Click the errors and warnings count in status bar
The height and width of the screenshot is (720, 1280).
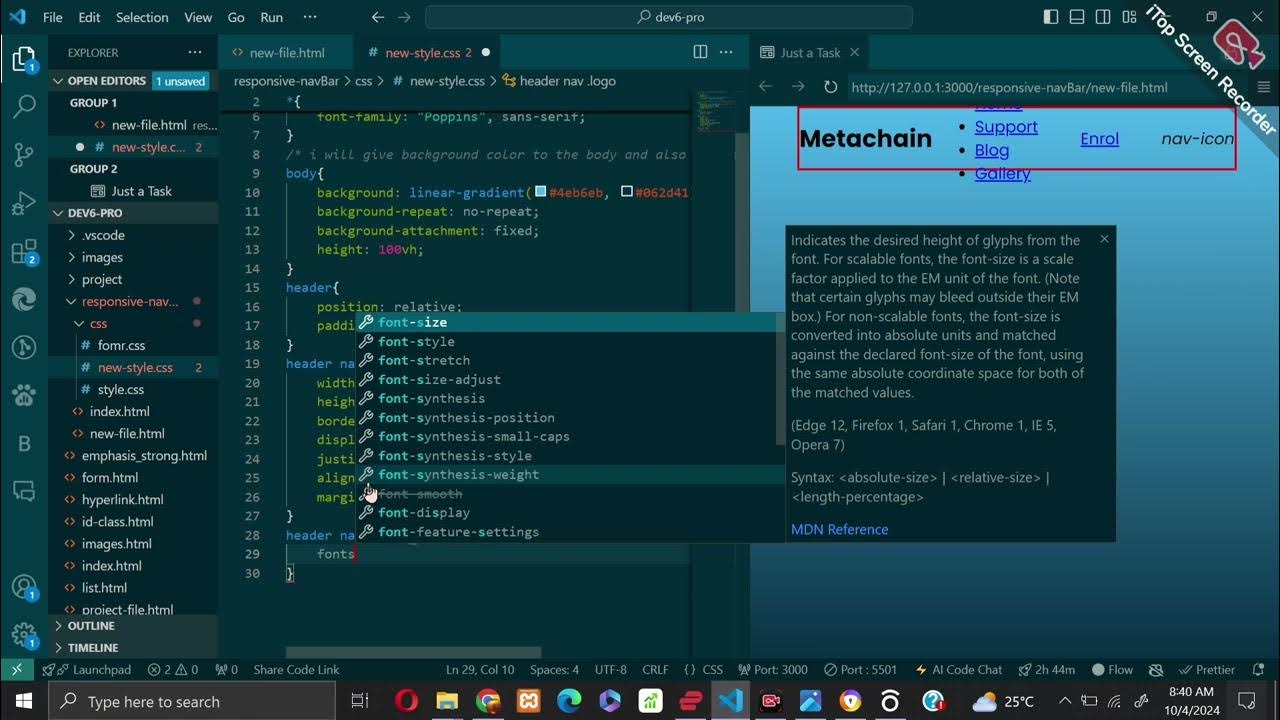(172, 670)
